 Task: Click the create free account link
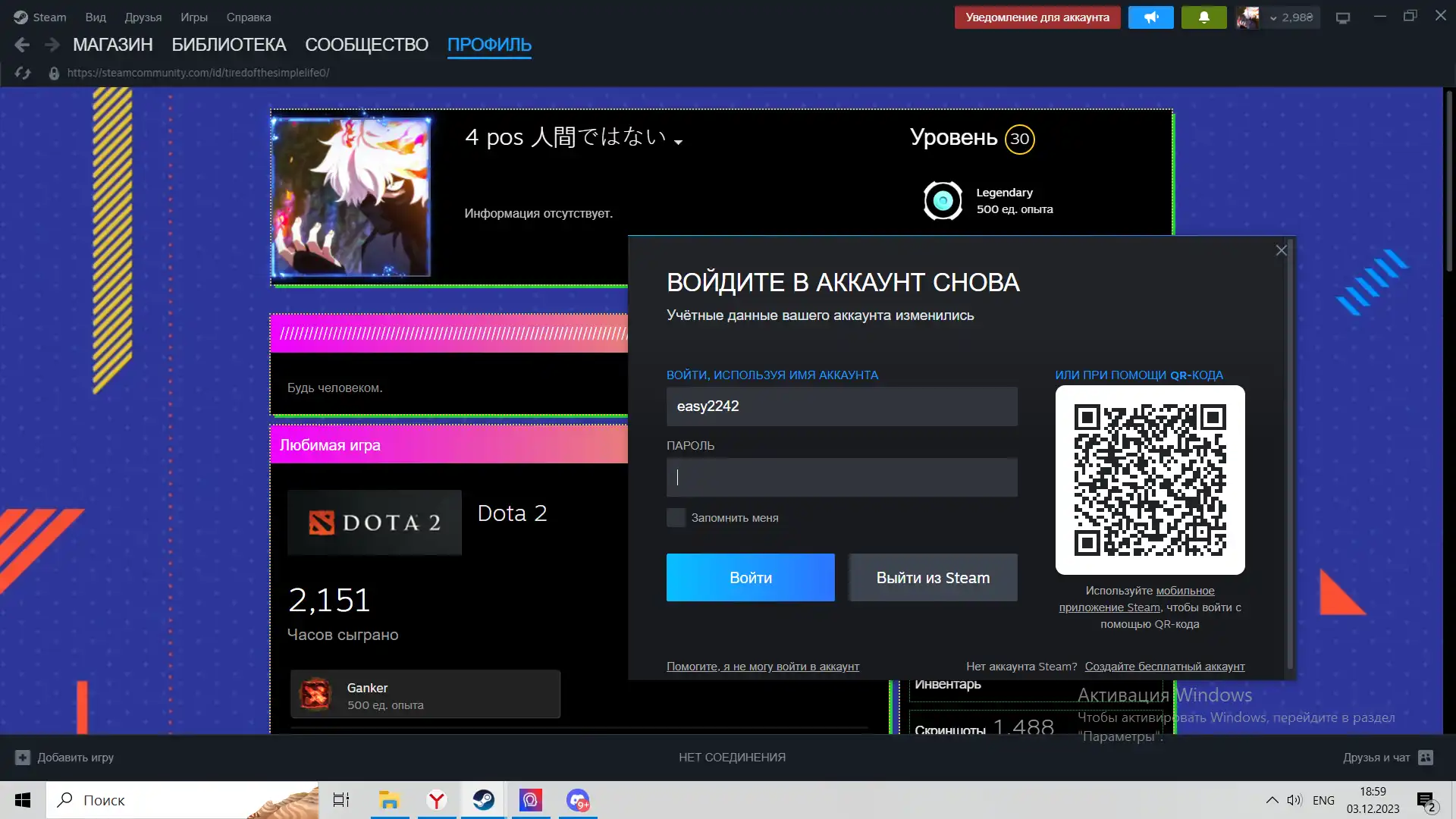click(1164, 666)
